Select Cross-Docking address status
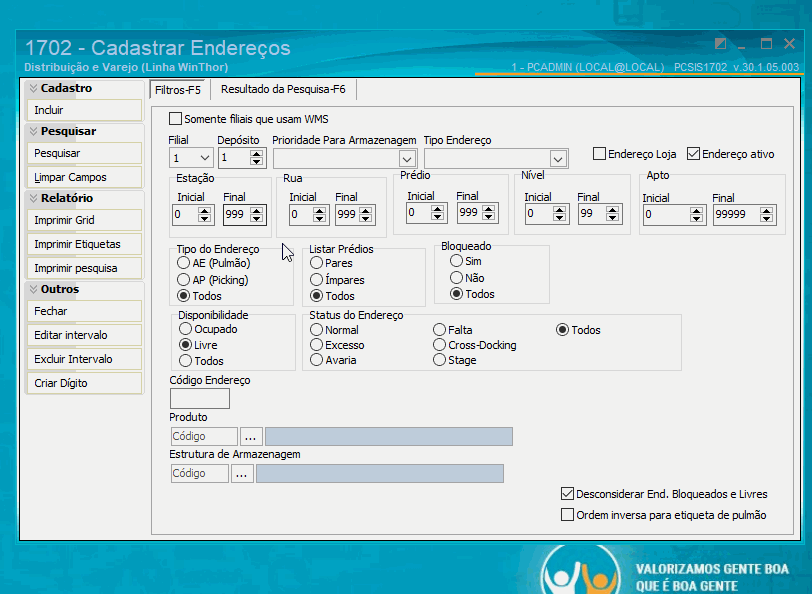This screenshot has width=812, height=594. (440, 345)
